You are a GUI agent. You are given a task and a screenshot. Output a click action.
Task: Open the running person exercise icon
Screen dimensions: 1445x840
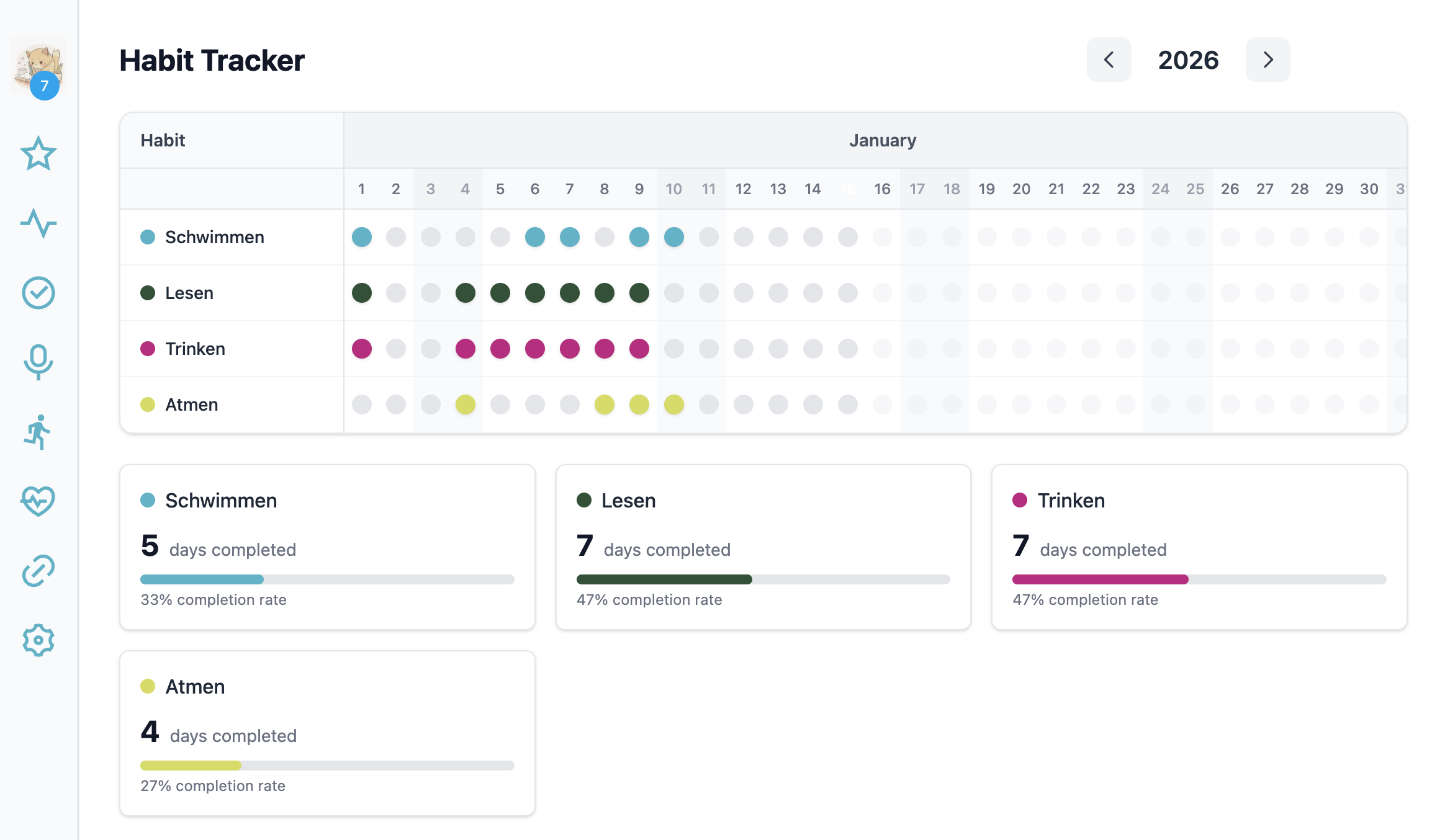click(38, 432)
